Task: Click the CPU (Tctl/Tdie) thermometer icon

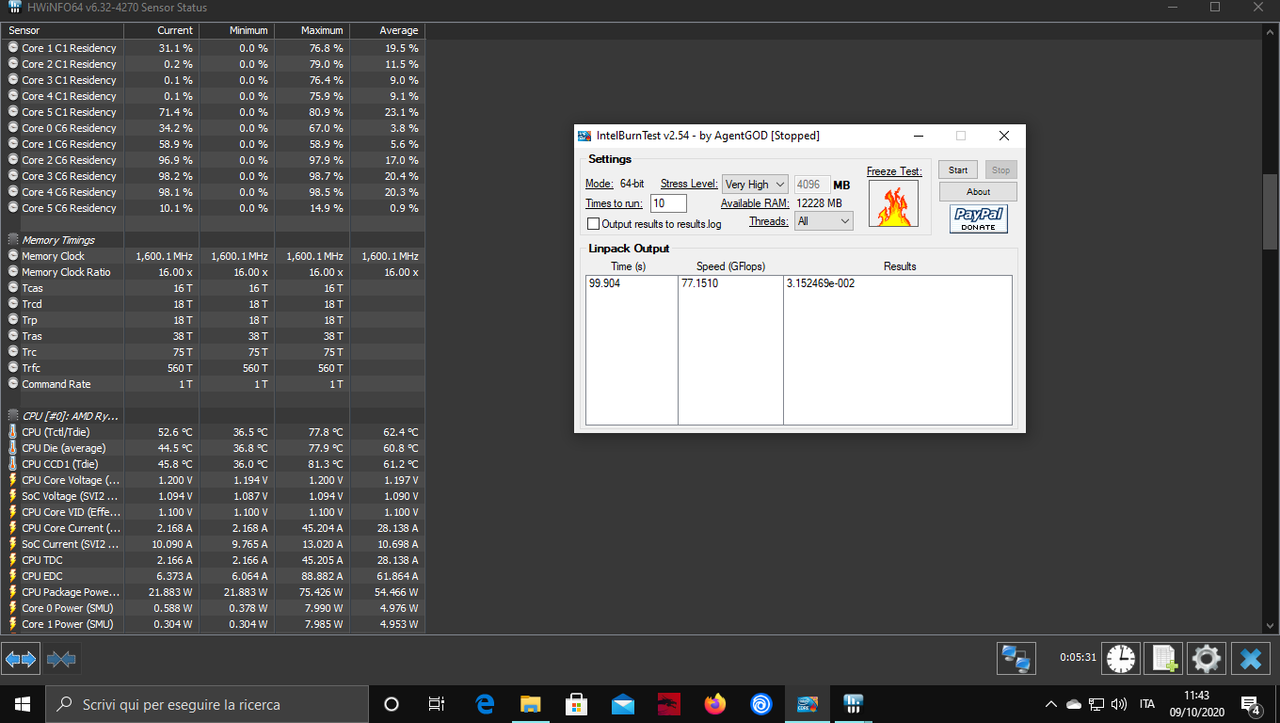Action: pyautogui.click(x=13, y=432)
